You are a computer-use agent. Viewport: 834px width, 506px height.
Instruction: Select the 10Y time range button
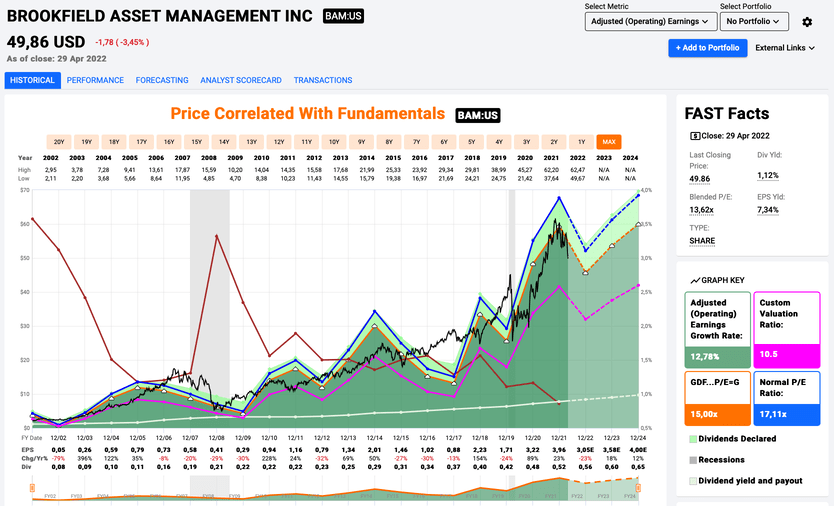tap(334, 142)
